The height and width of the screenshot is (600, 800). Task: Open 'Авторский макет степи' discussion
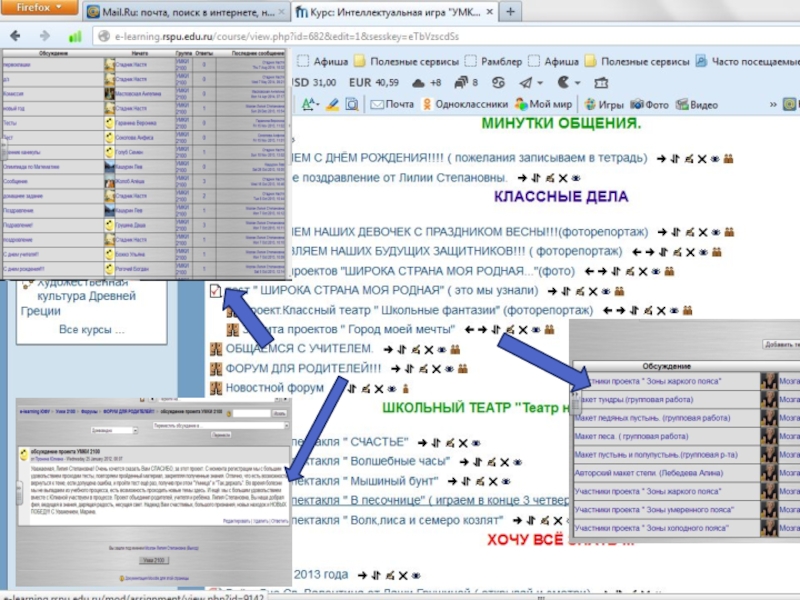[x=648, y=473]
